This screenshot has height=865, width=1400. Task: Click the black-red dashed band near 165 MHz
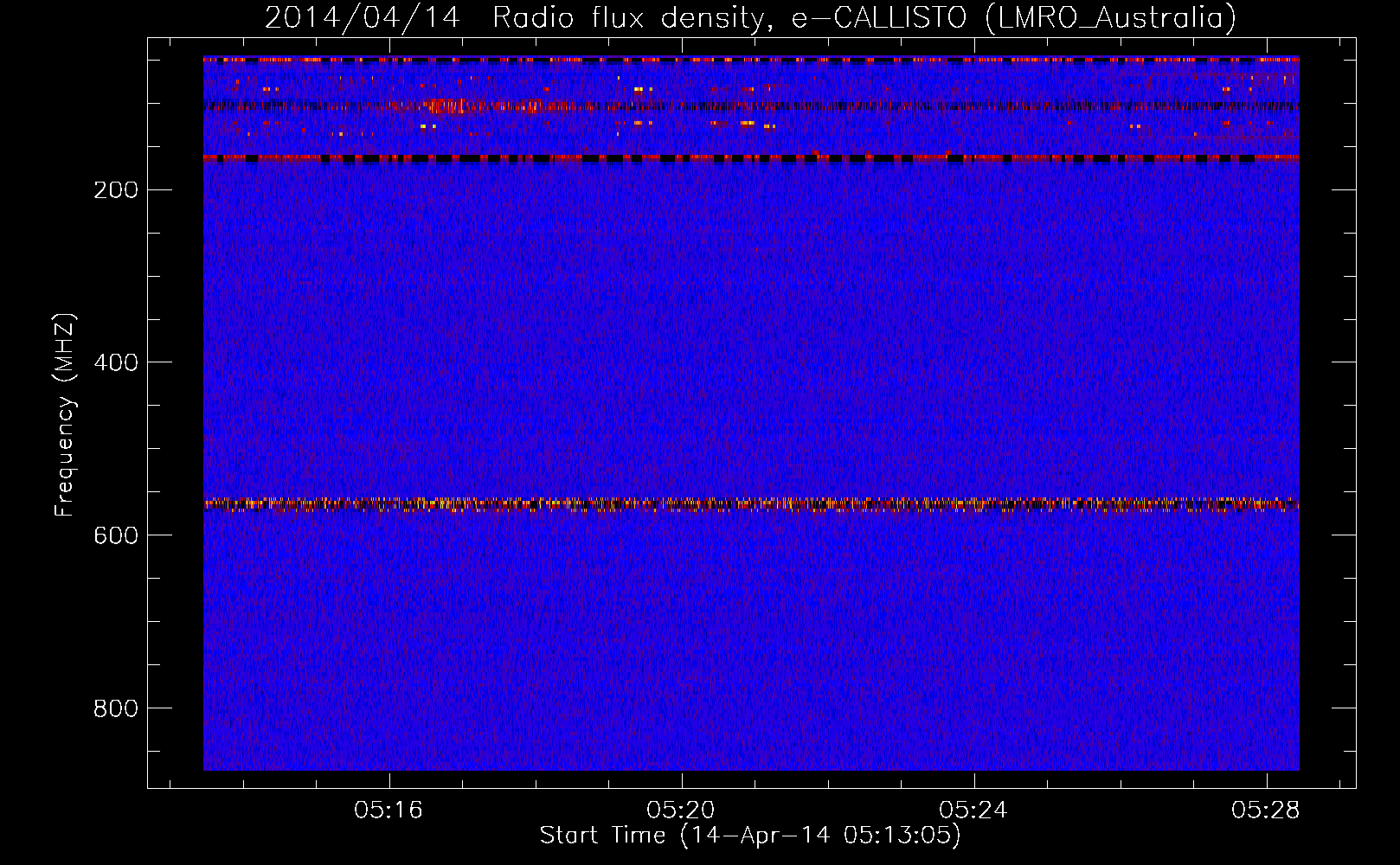point(751,158)
